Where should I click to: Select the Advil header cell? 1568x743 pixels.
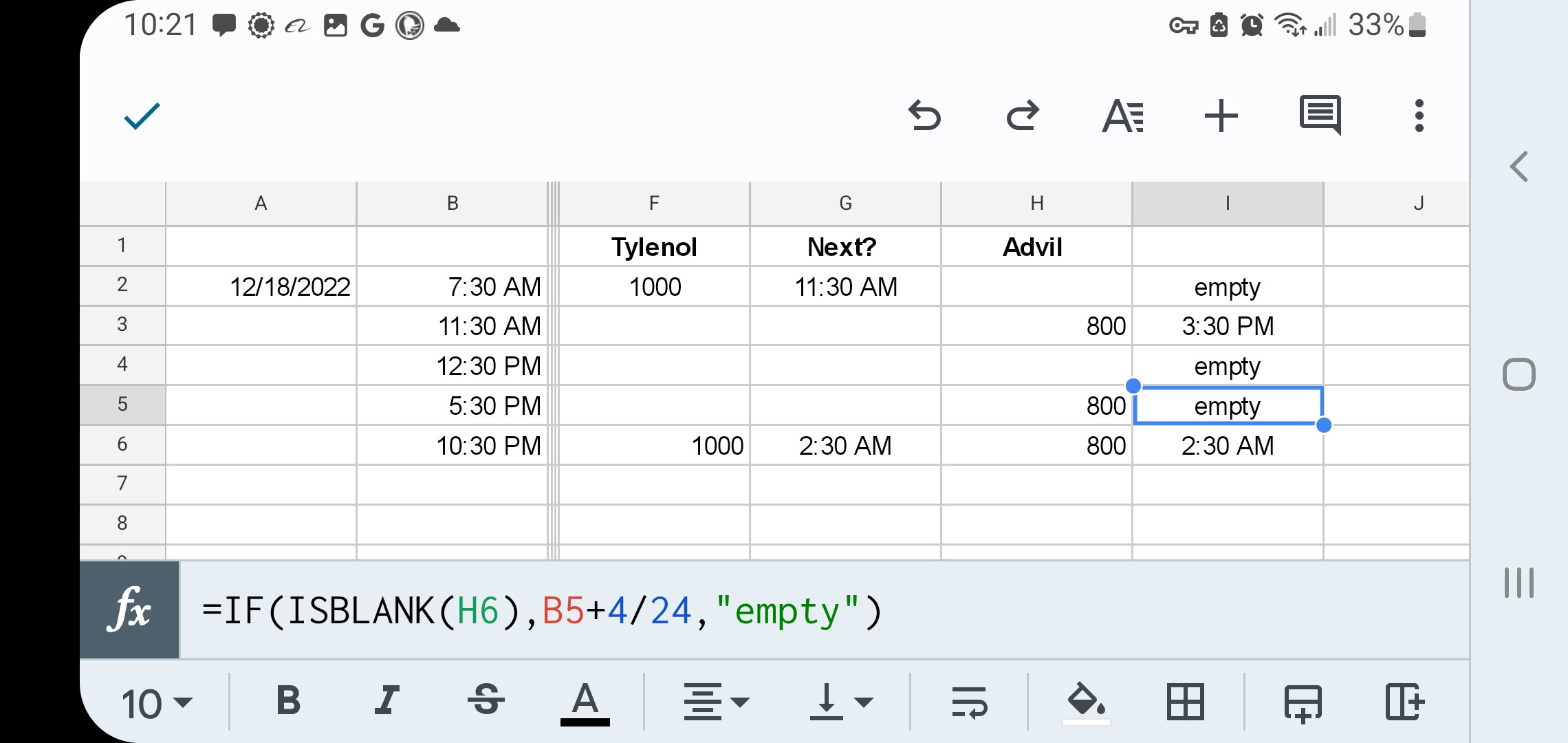pyautogui.click(x=1036, y=246)
